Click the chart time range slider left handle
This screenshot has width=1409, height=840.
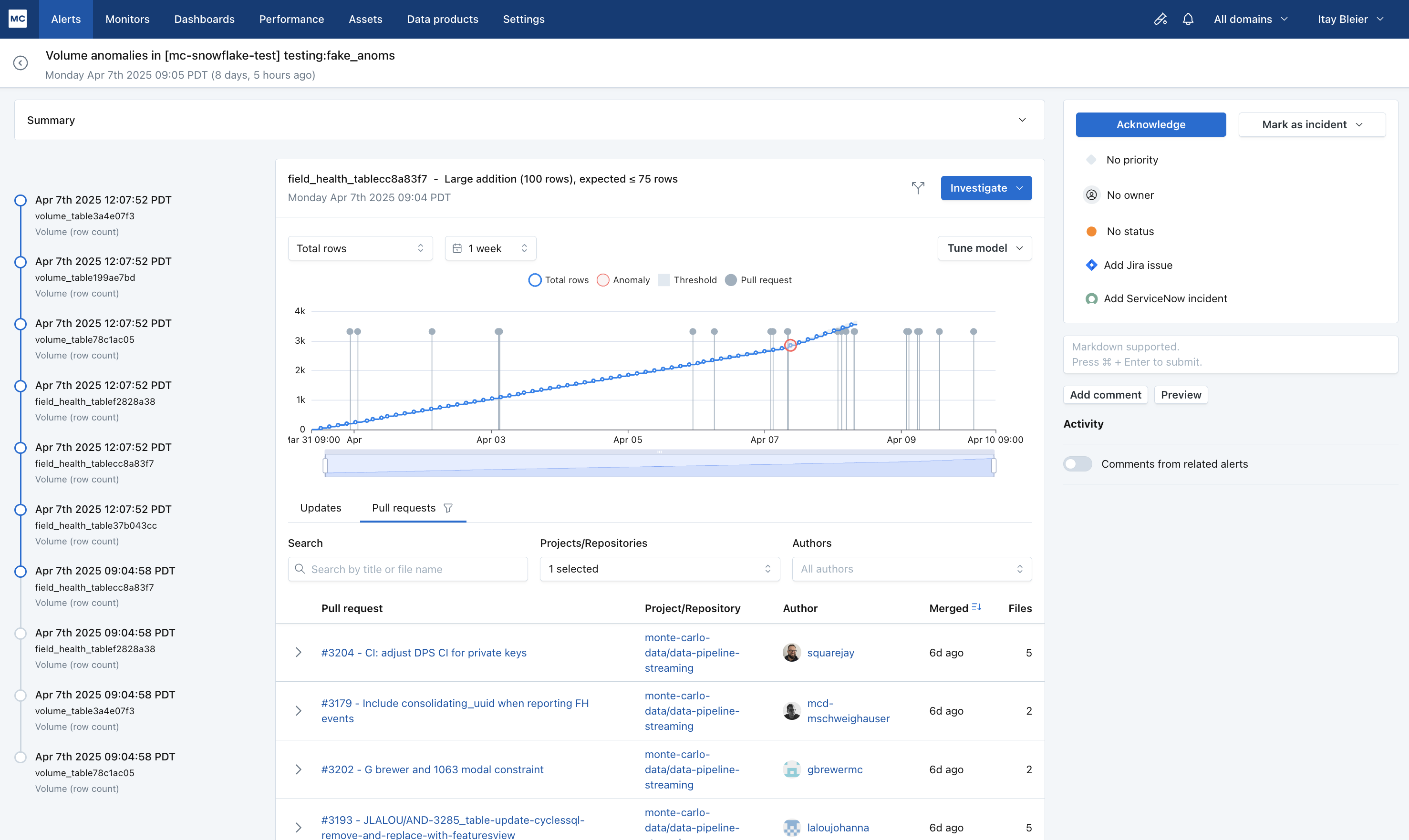point(325,466)
